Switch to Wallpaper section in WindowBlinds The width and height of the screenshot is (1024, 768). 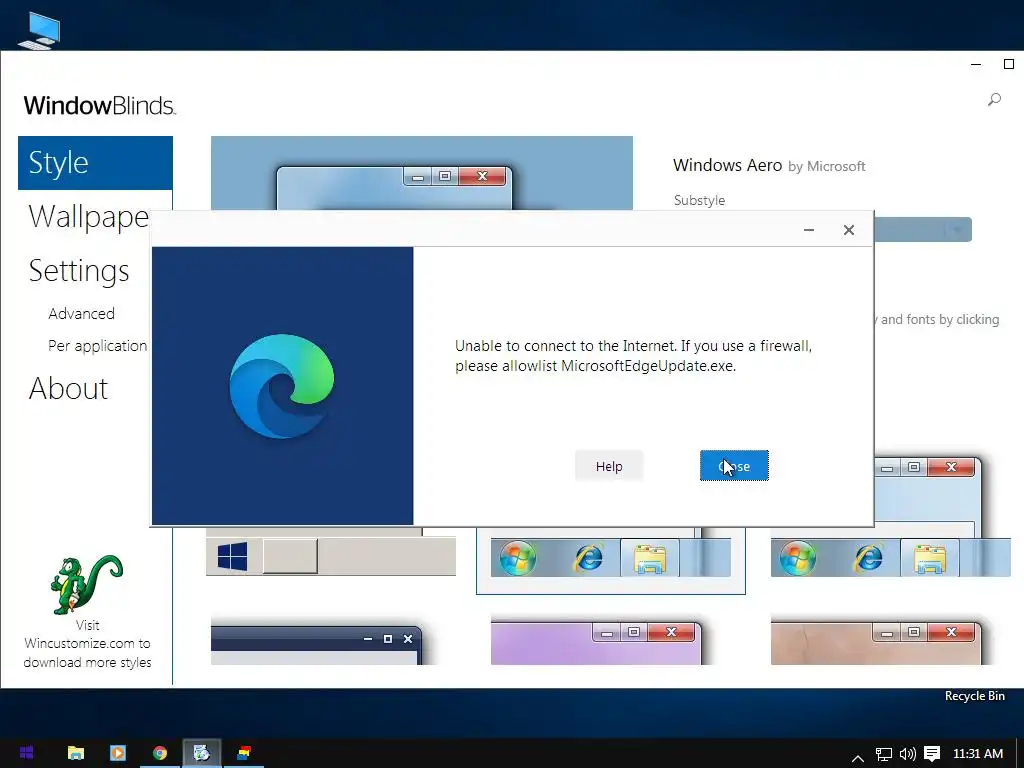89,216
